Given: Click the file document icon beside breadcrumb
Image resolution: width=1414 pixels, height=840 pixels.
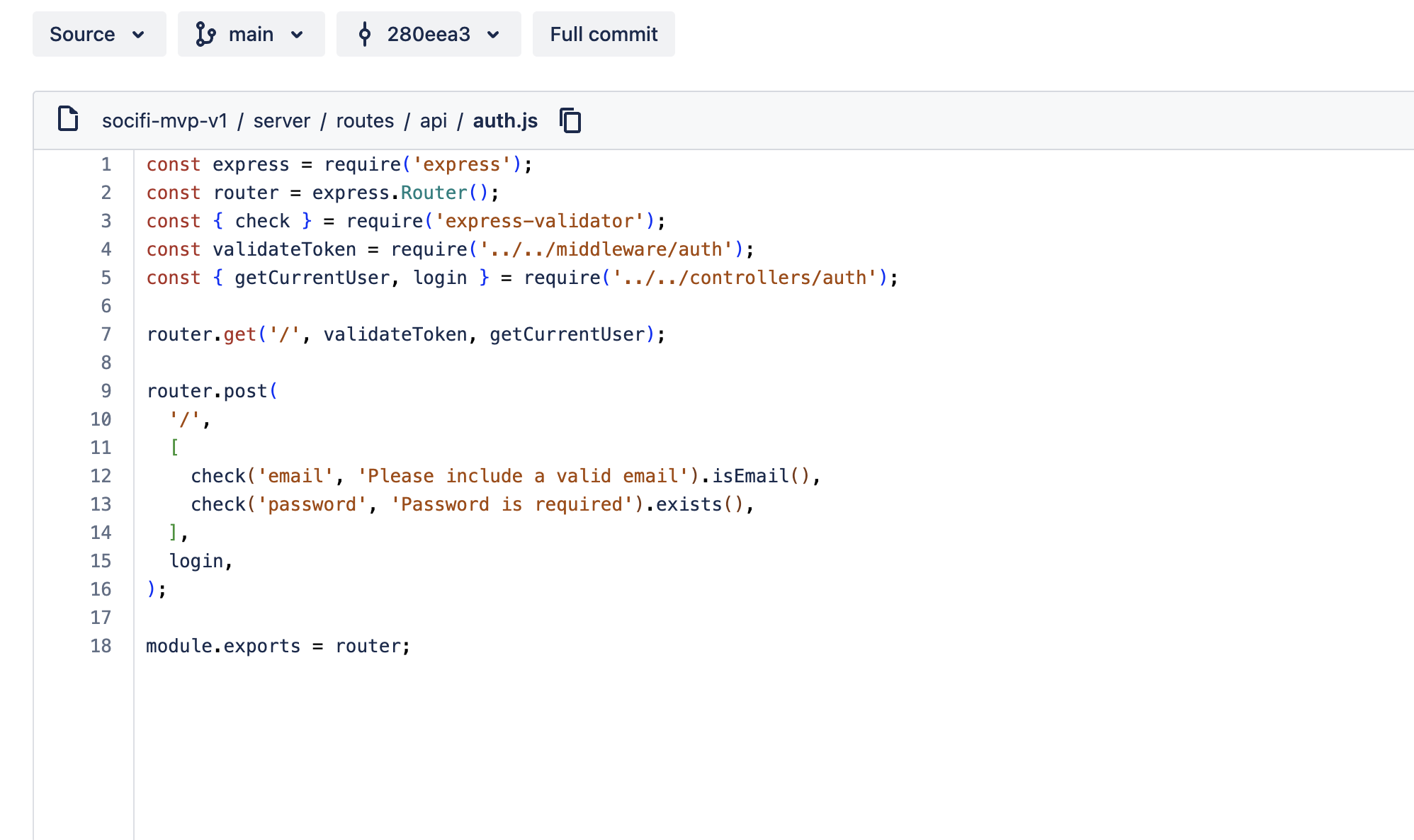Looking at the screenshot, I should click(68, 119).
